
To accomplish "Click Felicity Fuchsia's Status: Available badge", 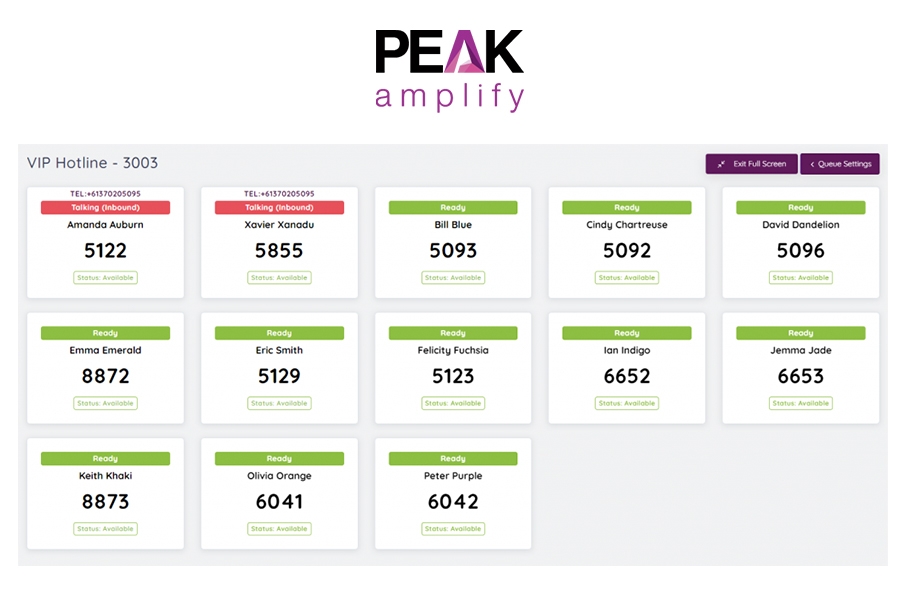I will pos(453,404).
